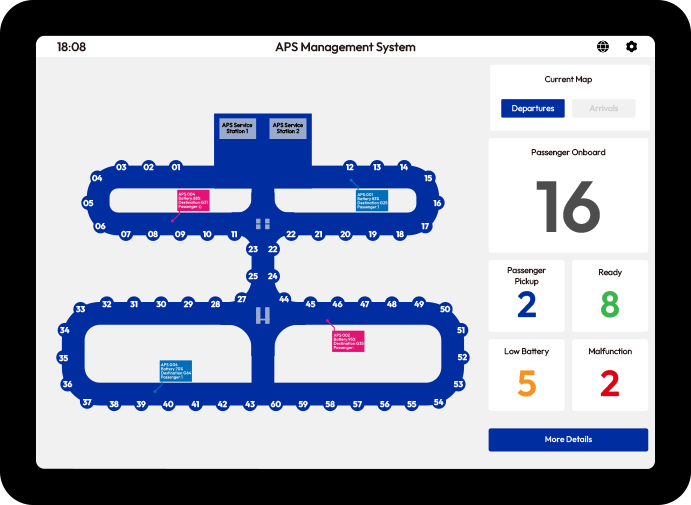Image resolution: width=691 pixels, height=505 pixels.
Task: Select gate 43 marker
Action: (250, 404)
